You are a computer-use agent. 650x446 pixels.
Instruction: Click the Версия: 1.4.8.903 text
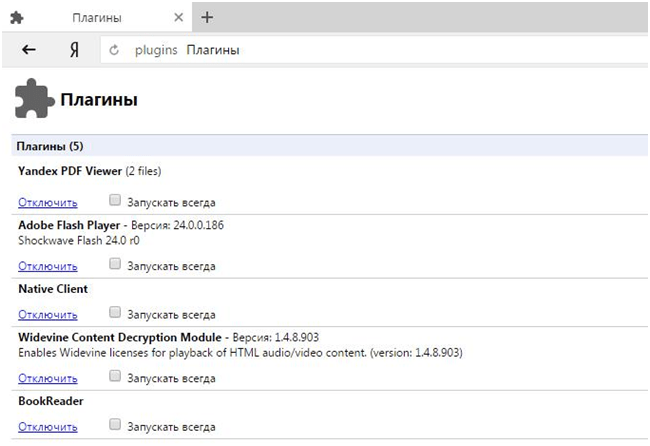pyautogui.click(x=276, y=337)
